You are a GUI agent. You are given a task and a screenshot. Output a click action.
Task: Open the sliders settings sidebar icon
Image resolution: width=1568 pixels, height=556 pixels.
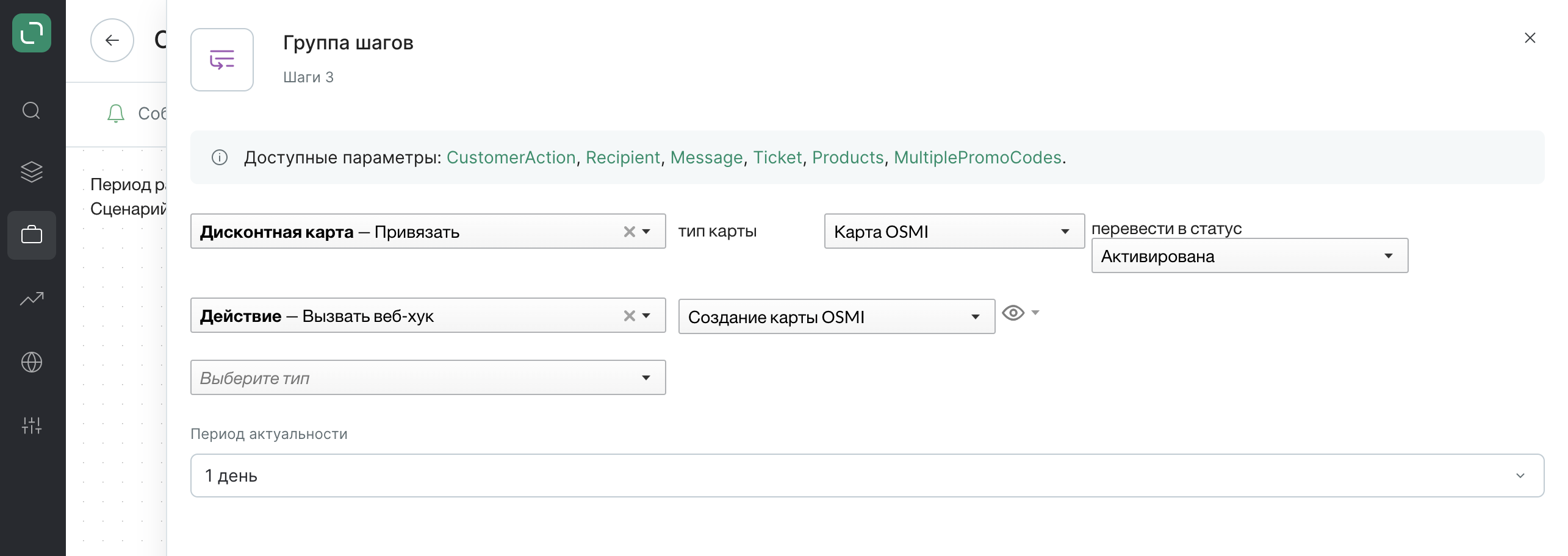tap(32, 426)
